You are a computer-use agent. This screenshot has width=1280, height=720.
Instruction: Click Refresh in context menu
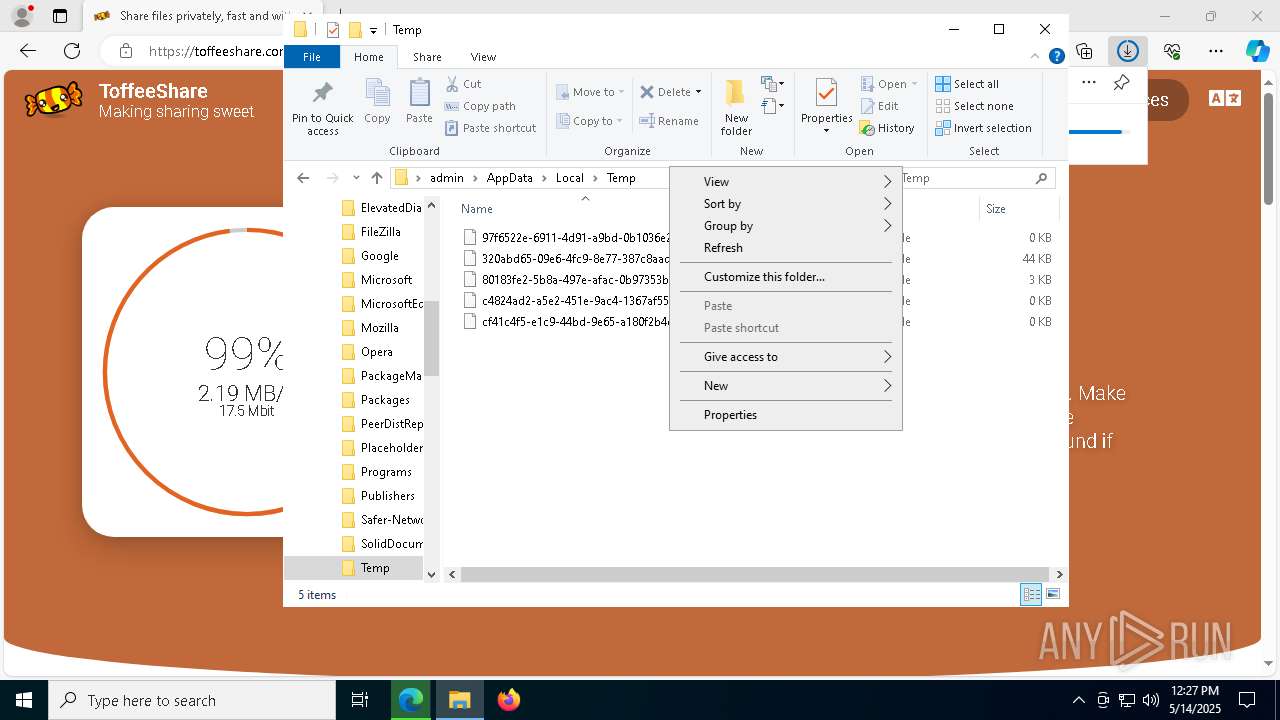click(786, 248)
